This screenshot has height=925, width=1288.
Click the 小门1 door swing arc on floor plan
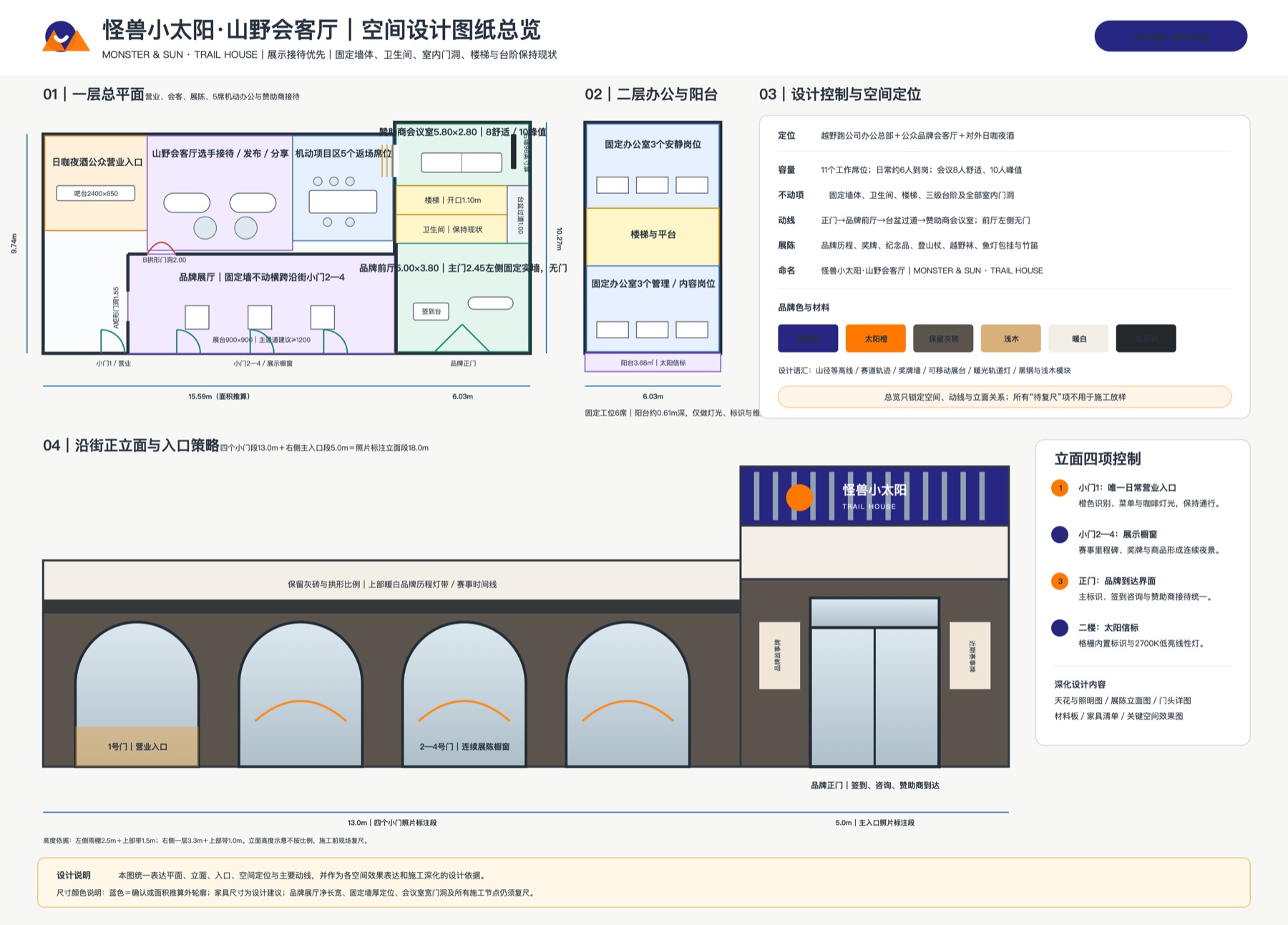tap(113, 341)
